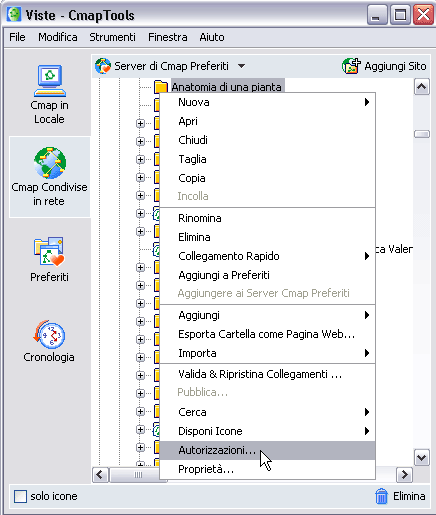Expand the first collapsed tree node

pos(140,124)
